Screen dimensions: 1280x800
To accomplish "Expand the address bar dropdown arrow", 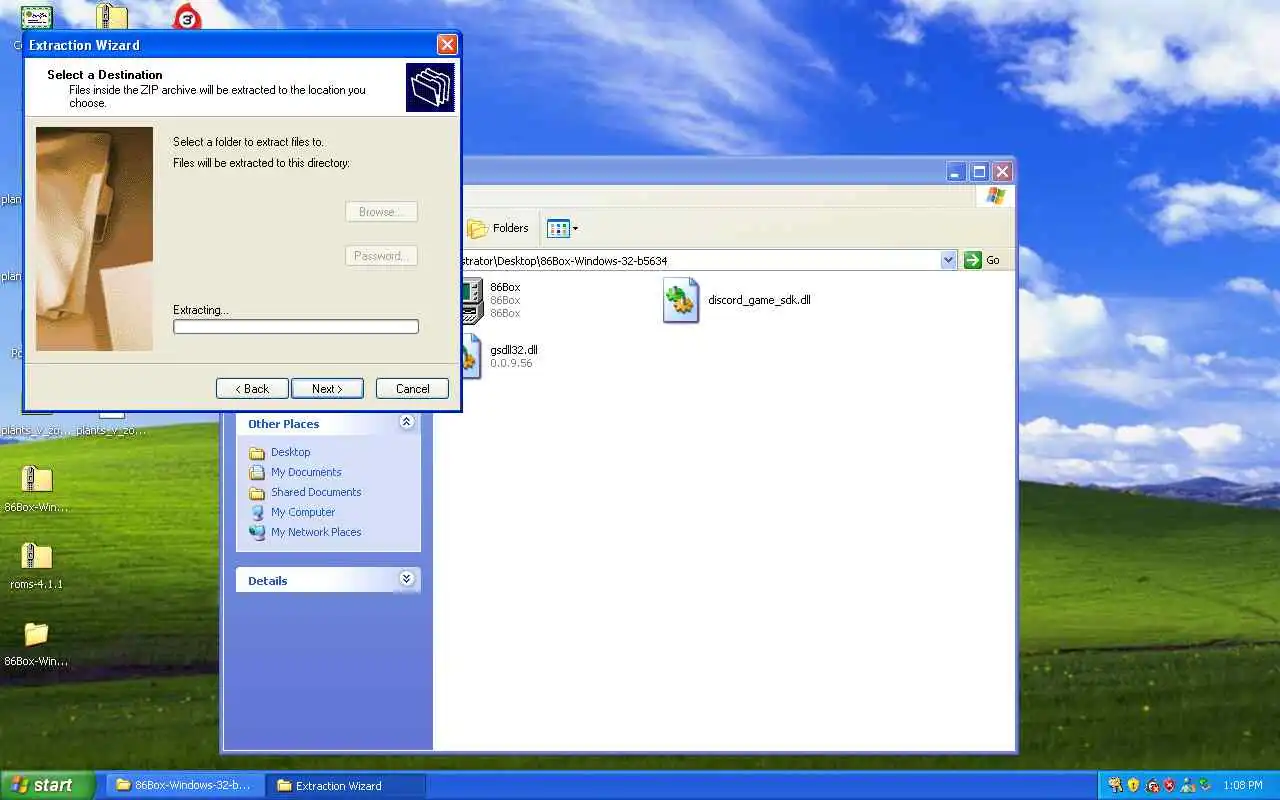I will pos(948,260).
